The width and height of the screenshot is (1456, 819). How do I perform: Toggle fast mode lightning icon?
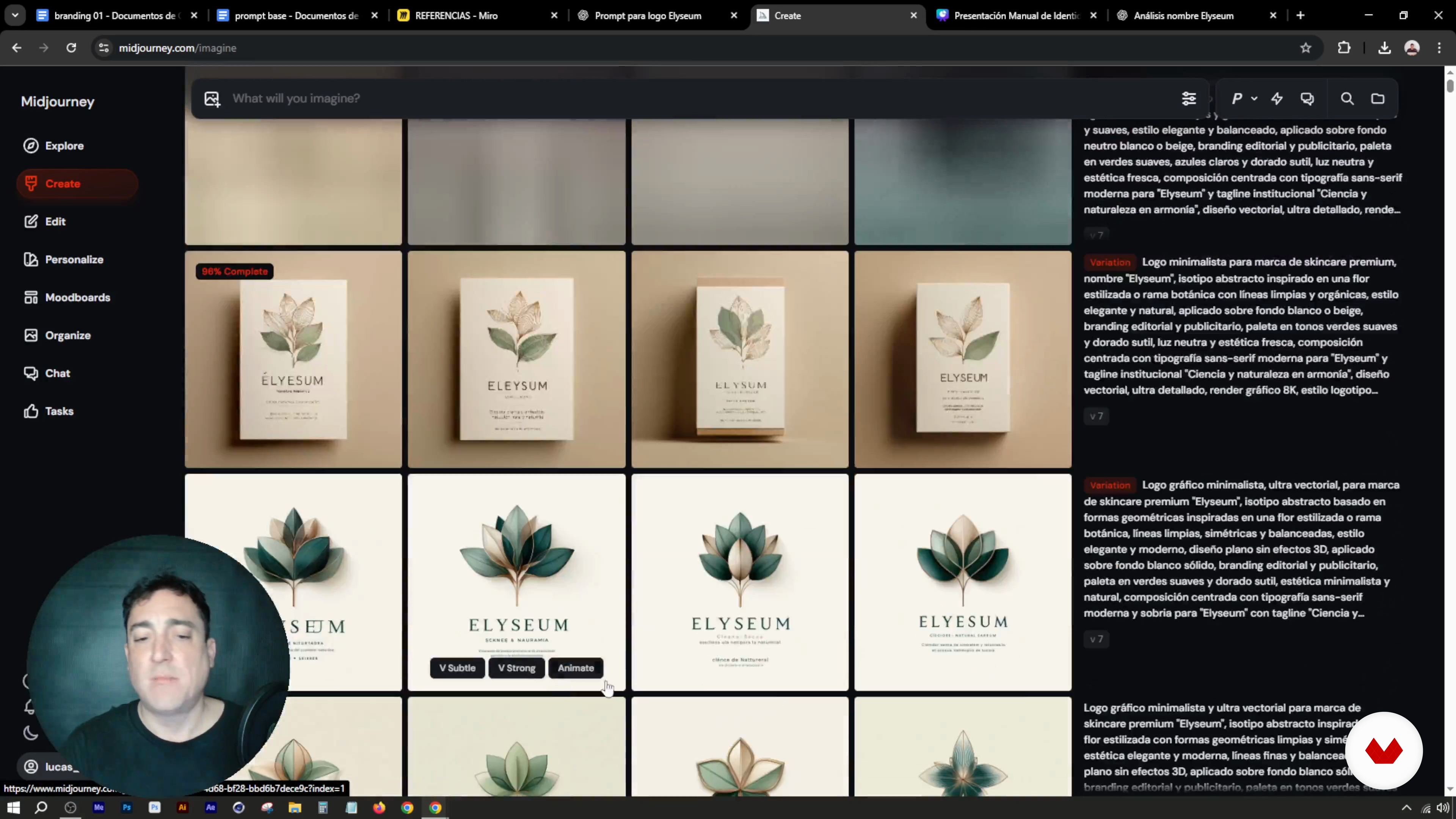pos(1277,99)
